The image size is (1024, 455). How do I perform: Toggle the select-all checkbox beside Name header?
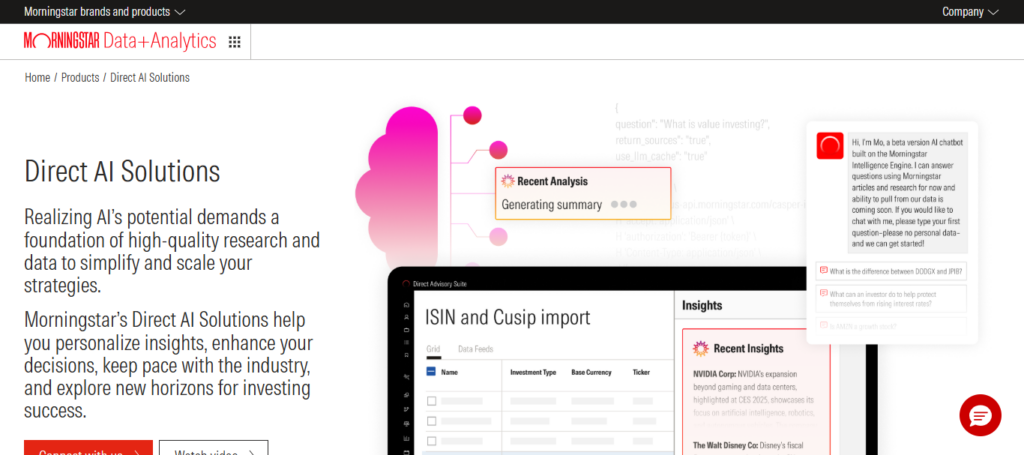click(431, 372)
